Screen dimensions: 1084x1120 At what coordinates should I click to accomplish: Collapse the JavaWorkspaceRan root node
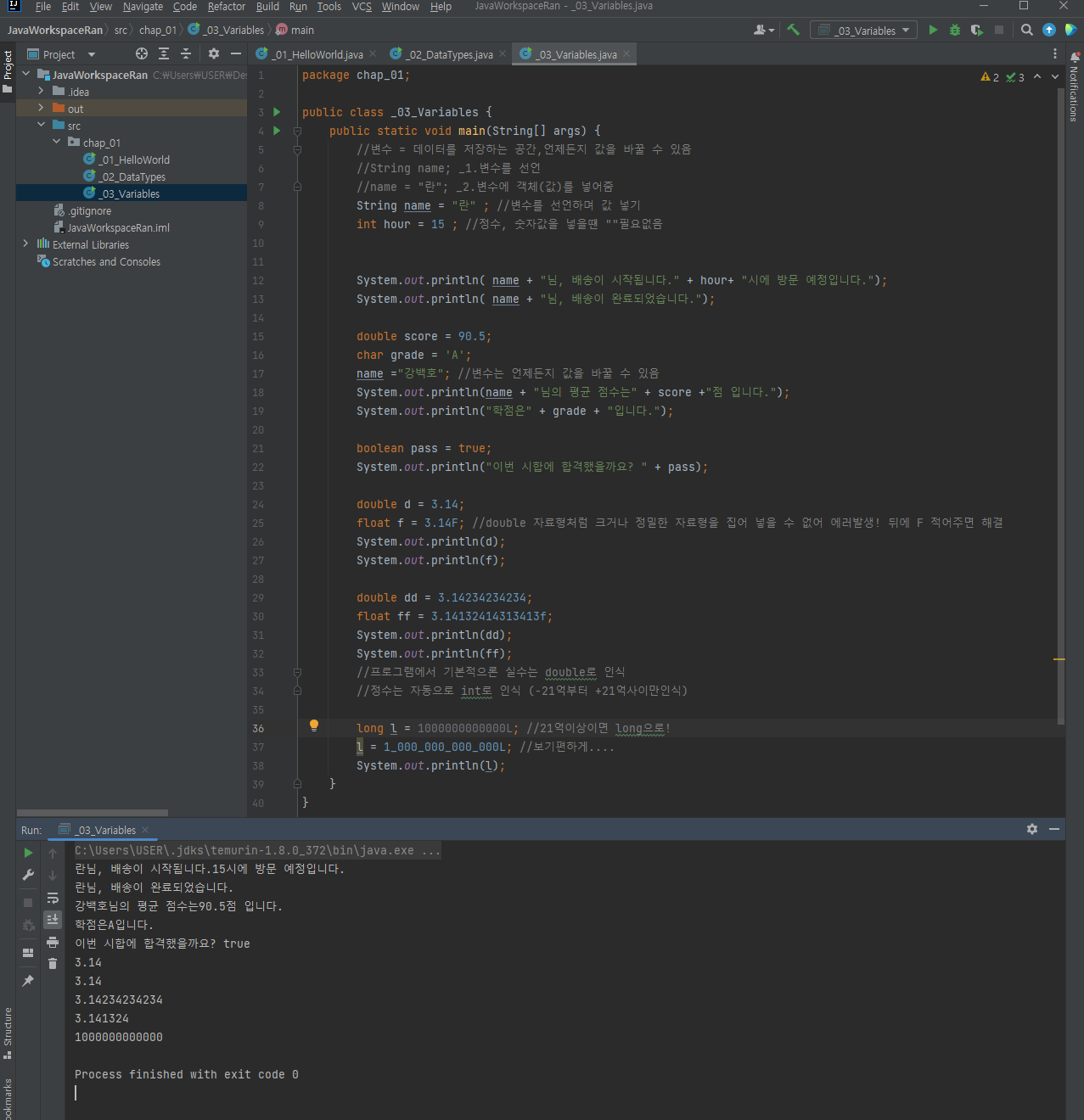coord(25,74)
